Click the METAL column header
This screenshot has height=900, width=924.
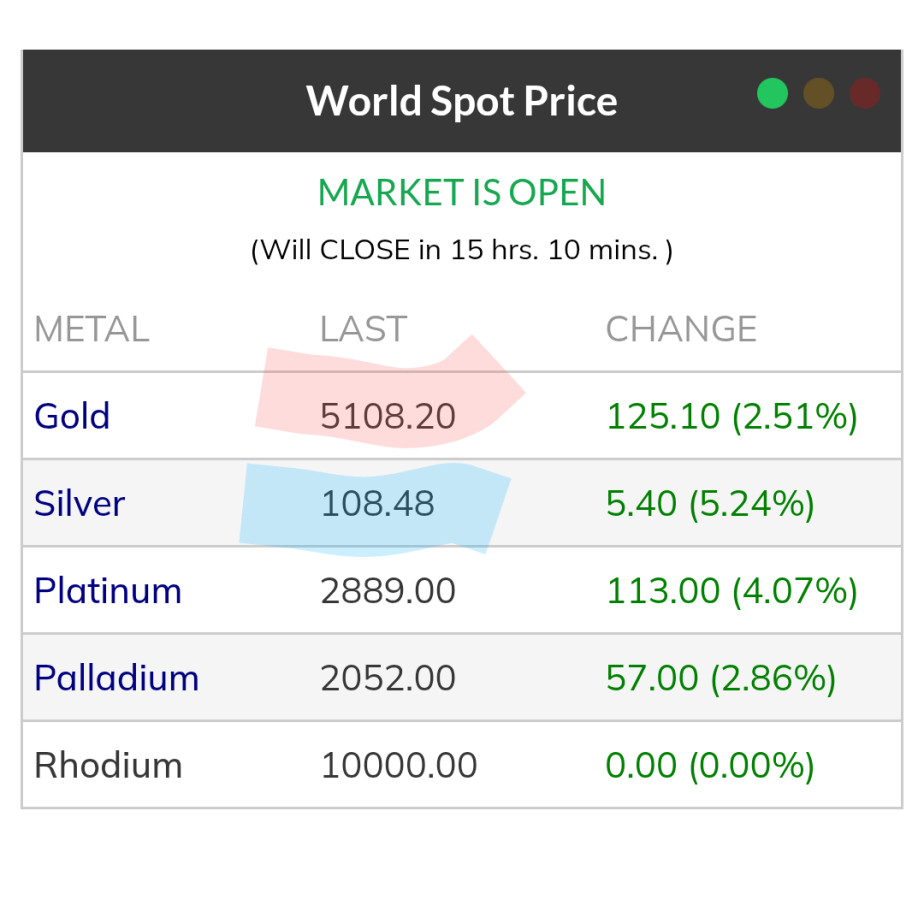91,329
